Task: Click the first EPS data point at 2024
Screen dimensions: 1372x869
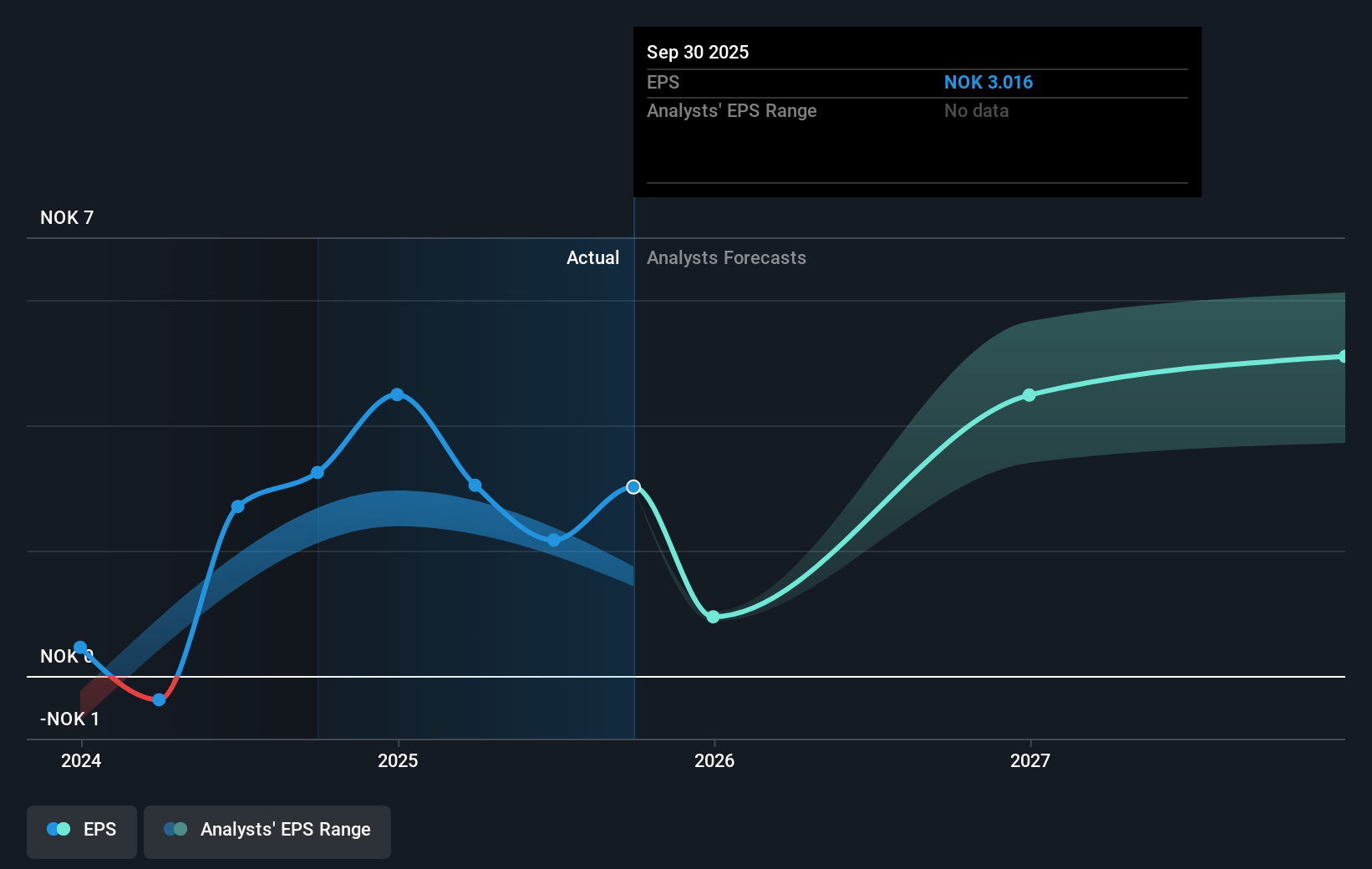Action: (80, 648)
